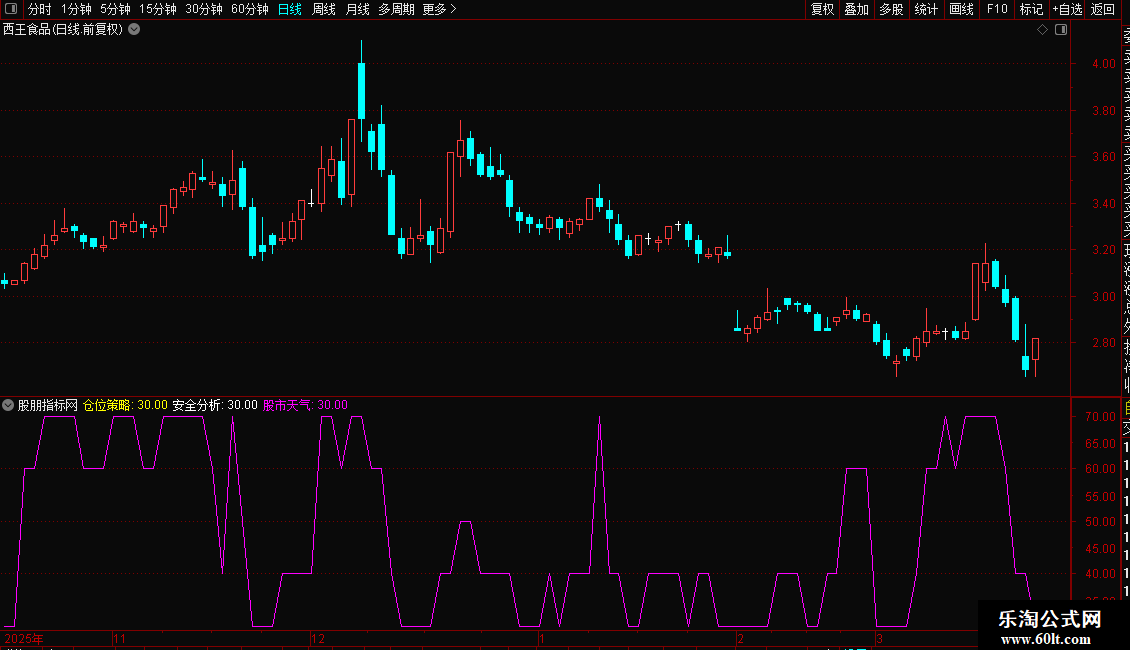Click month 1 marker on time axis
1130x650 pixels.
coord(542,638)
